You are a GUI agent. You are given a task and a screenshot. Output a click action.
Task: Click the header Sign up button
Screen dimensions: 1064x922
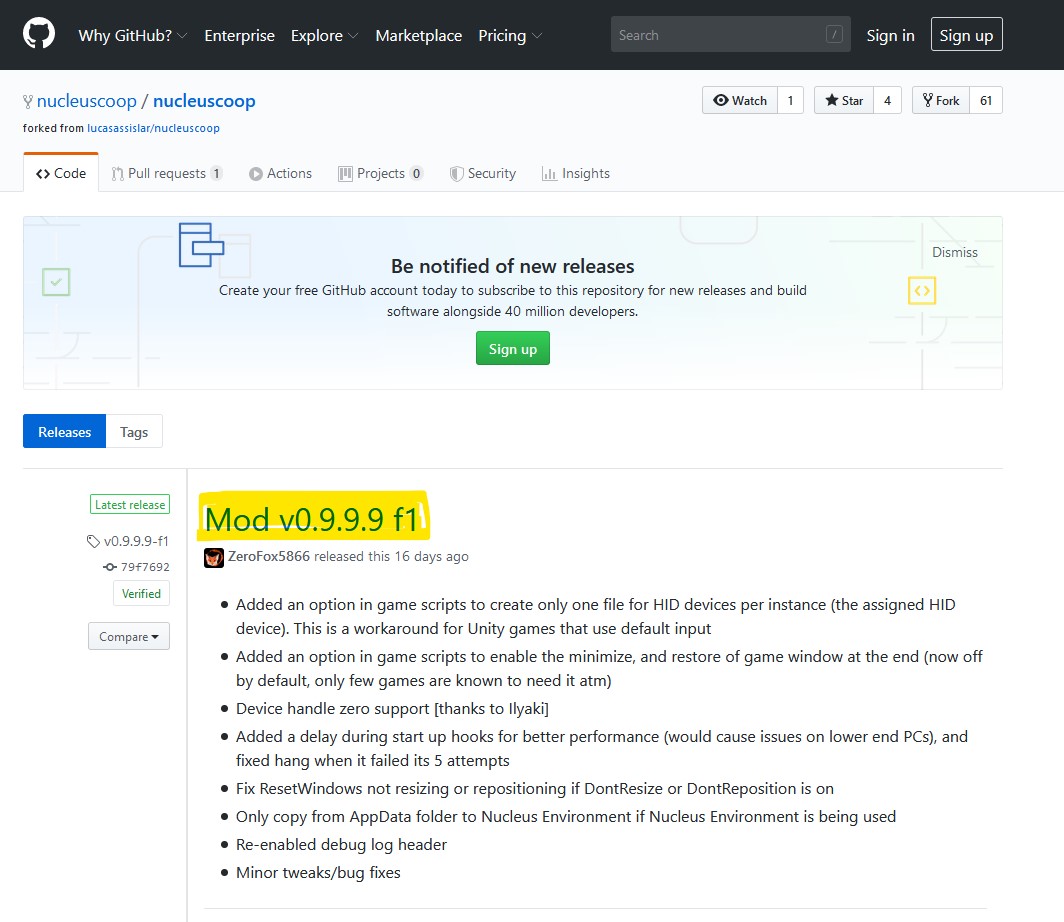click(x=966, y=35)
